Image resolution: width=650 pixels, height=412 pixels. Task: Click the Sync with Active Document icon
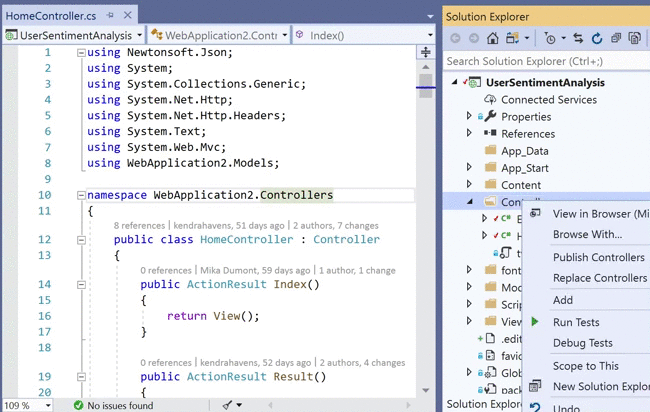click(x=578, y=39)
